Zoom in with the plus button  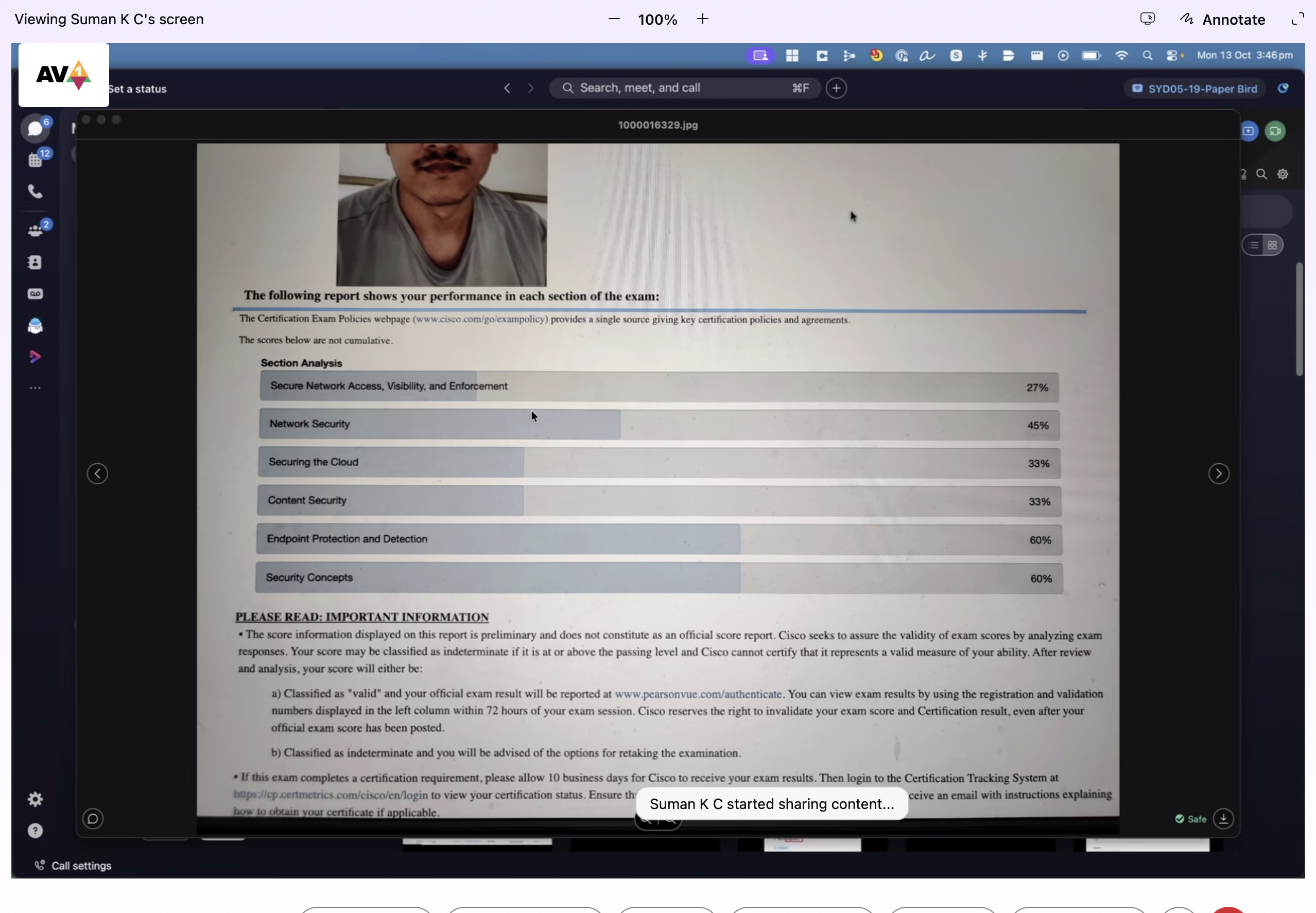703,20
